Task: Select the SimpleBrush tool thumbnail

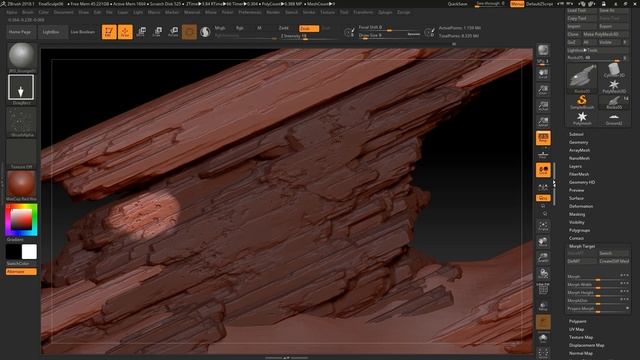Action: tap(582, 102)
